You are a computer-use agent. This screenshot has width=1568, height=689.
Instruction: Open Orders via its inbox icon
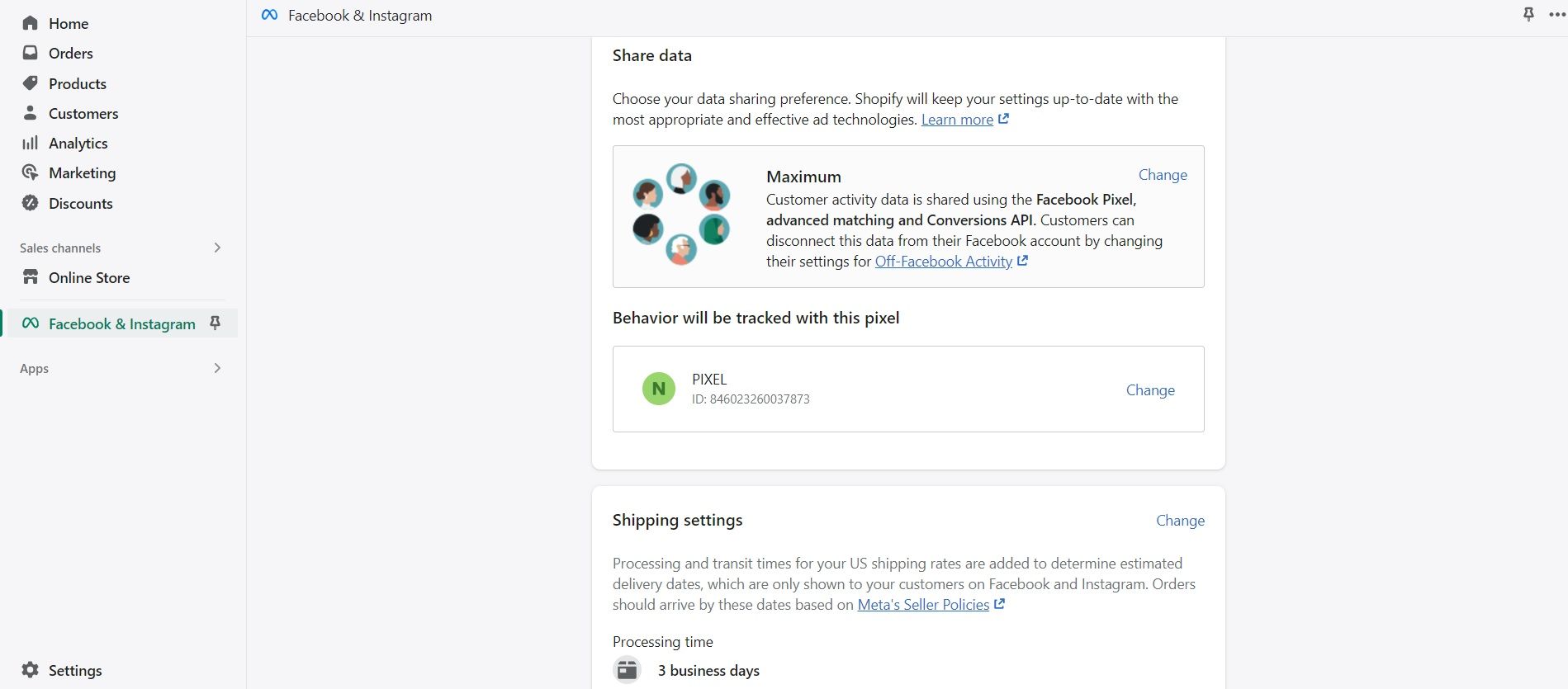(x=31, y=53)
